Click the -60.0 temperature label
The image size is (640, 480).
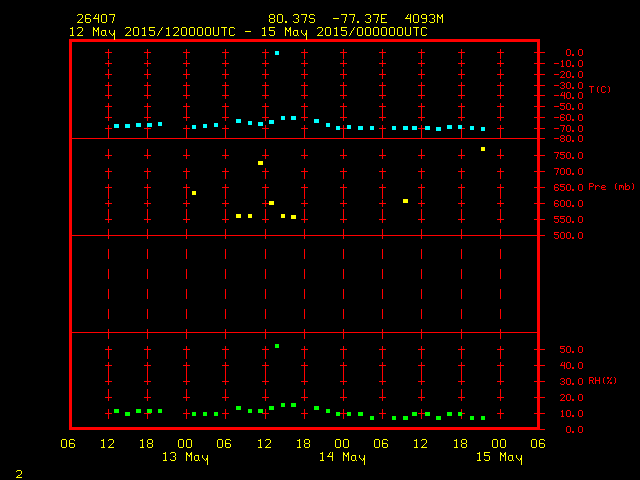[x=569, y=118]
